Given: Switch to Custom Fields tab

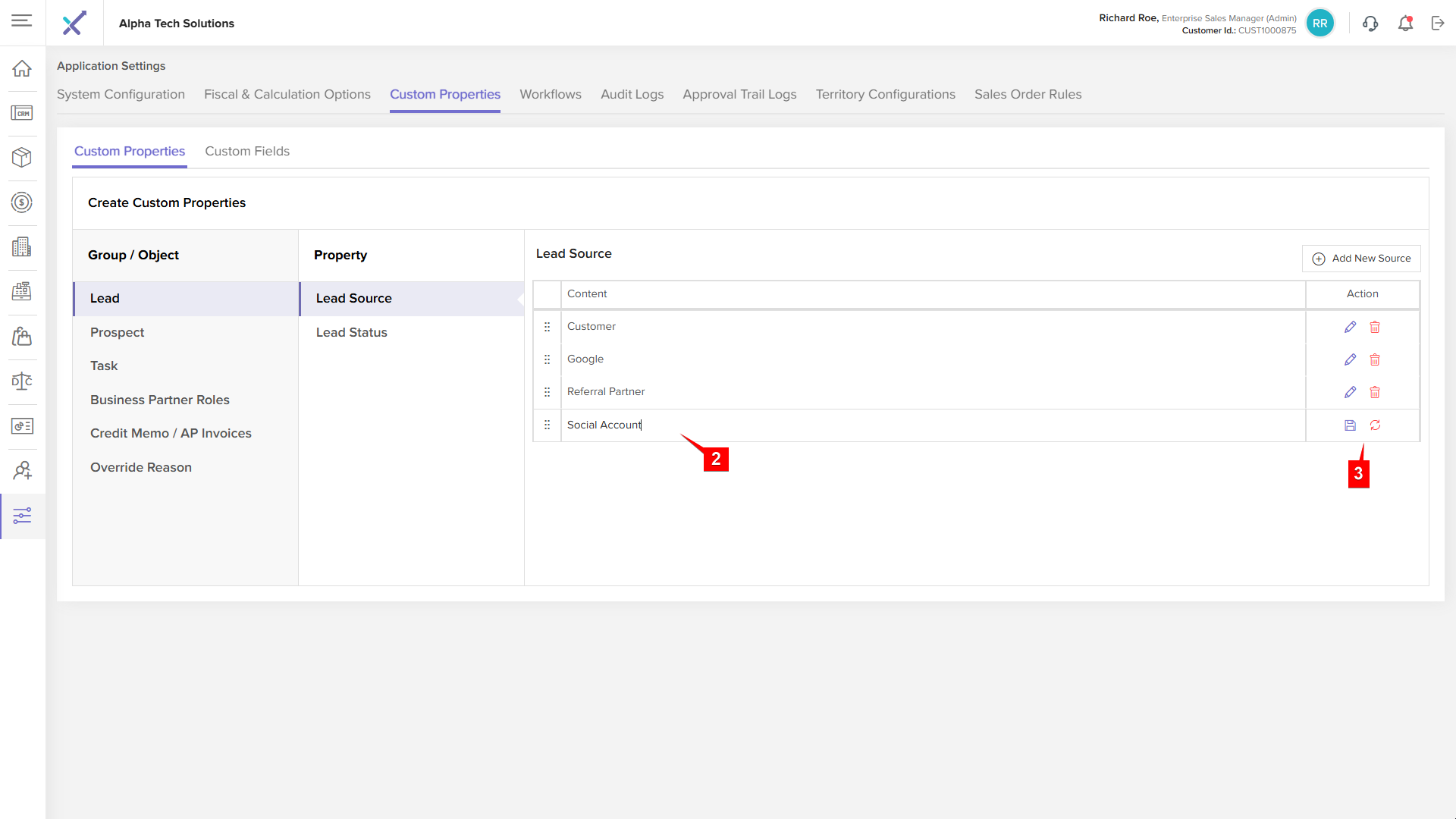Looking at the screenshot, I should click(x=247, y=151).
